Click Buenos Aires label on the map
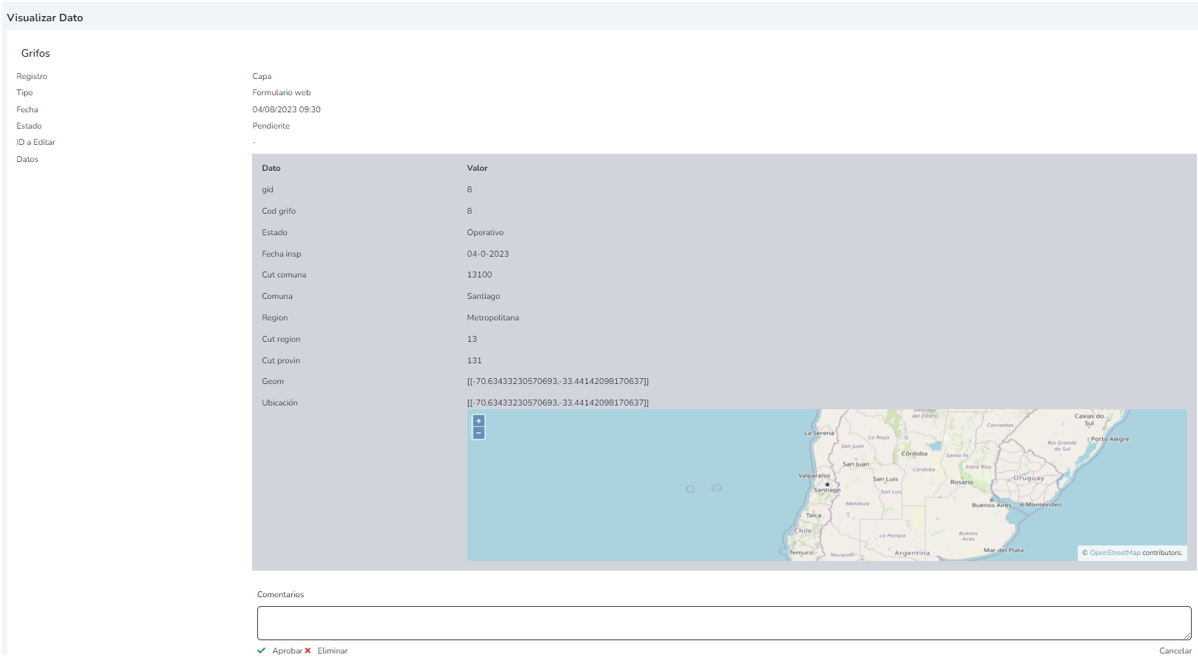1198x665 pixels. pos(989,506)
